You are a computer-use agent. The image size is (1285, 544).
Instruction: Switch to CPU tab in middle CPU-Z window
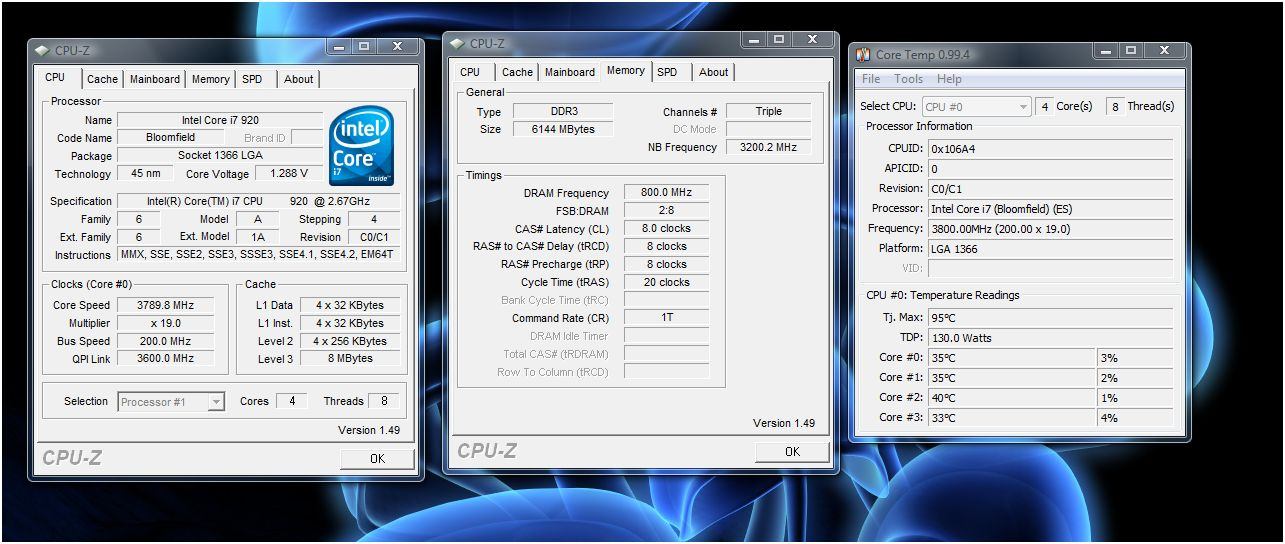click(470, 72)
